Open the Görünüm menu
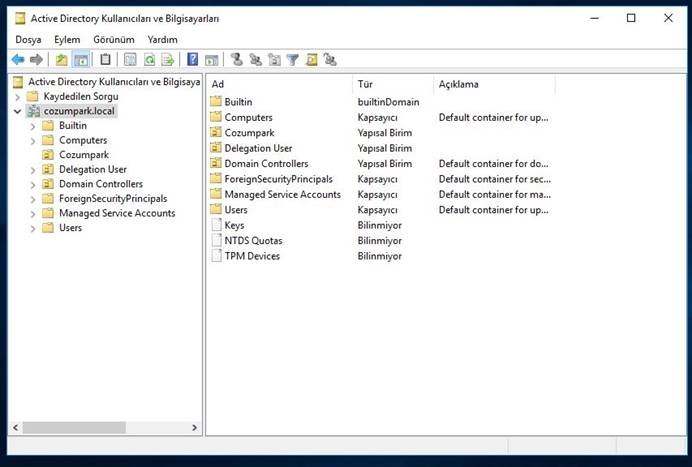Screen dimensions: 692x467 [x=114, y=39]
